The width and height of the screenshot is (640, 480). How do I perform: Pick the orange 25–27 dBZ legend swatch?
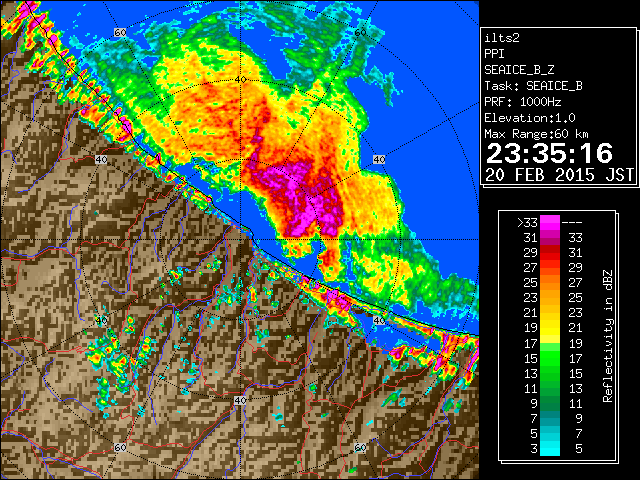tap(549, 282)
